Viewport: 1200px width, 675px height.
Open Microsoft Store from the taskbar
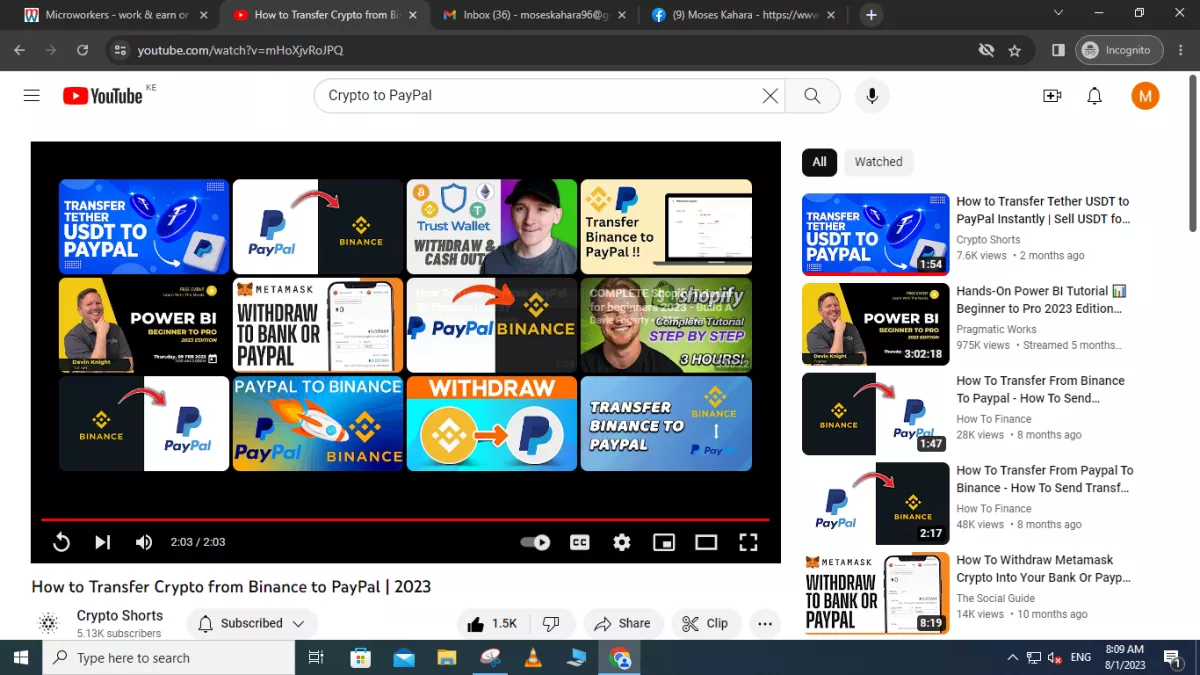[361, 657]
